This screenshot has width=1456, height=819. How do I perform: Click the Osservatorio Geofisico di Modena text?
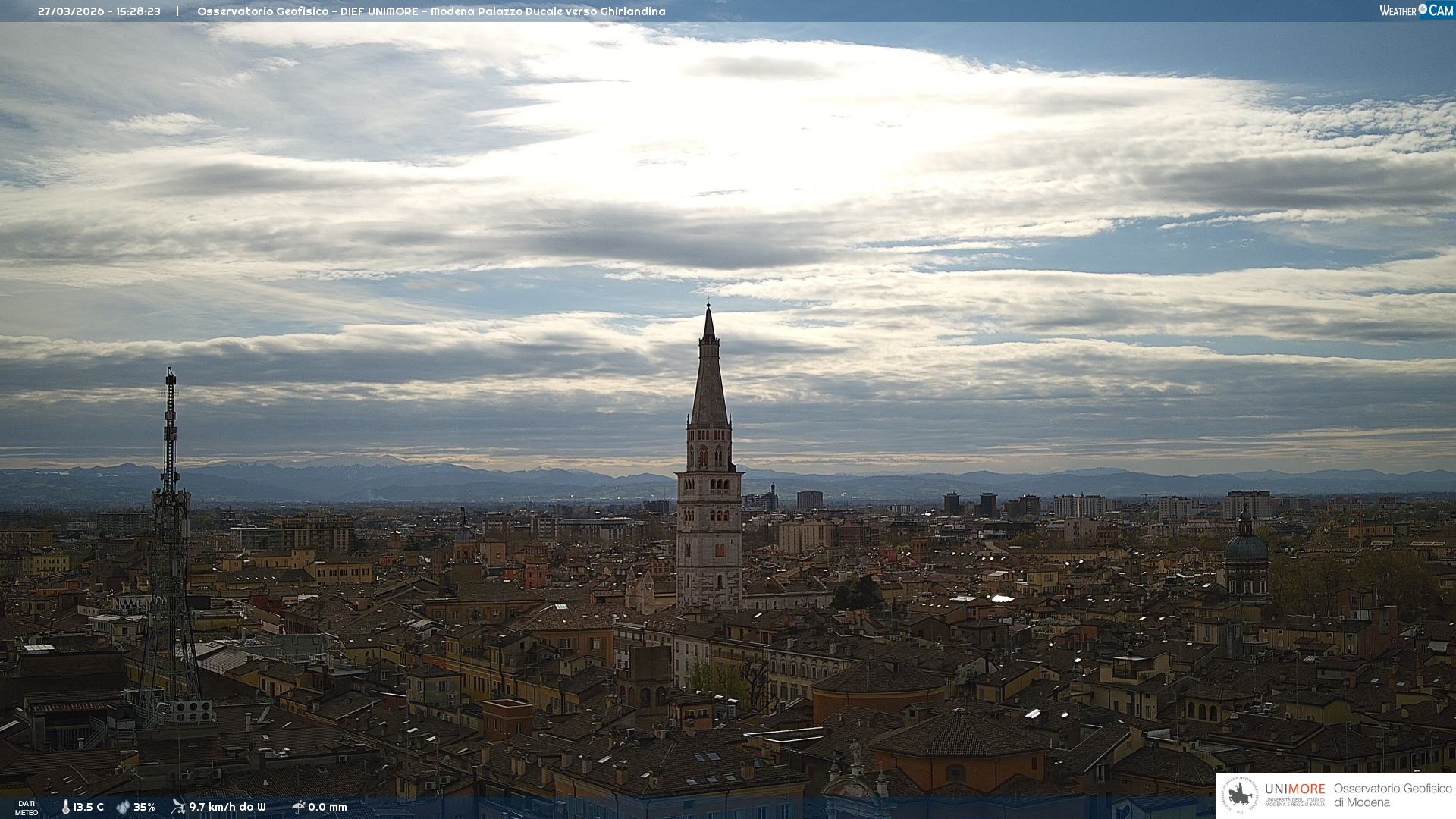[x=1392, y=795]
